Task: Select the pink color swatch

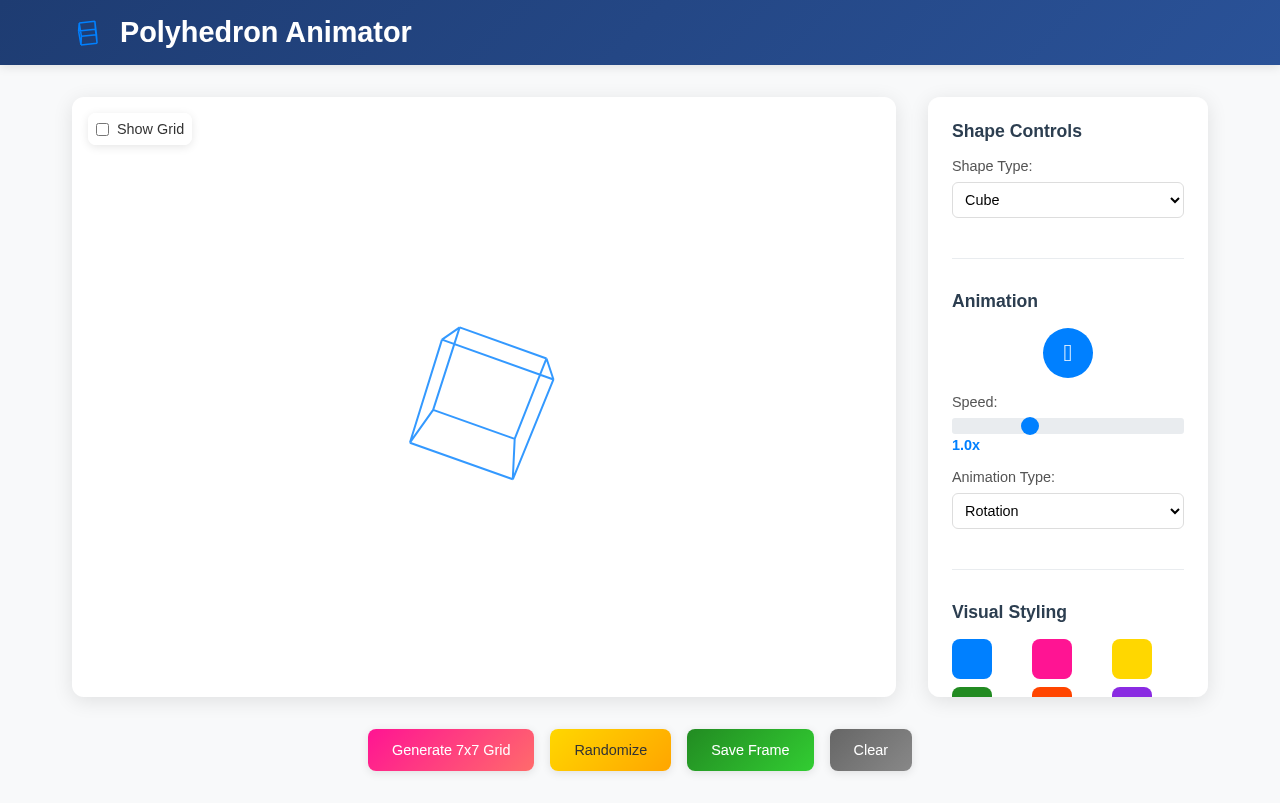Action: click(1051, 659)
